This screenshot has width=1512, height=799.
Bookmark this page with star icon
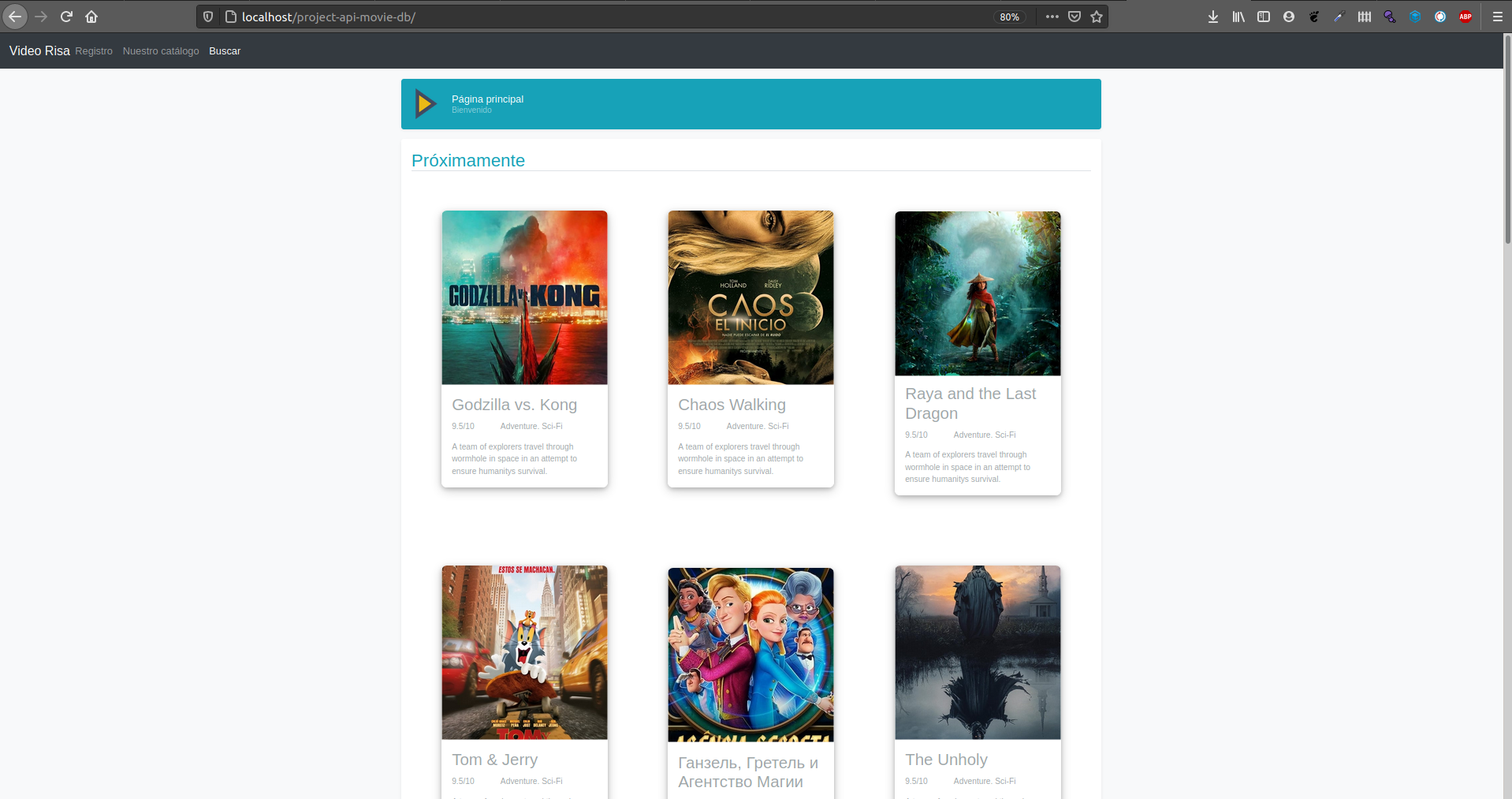tap(1097, 17)
